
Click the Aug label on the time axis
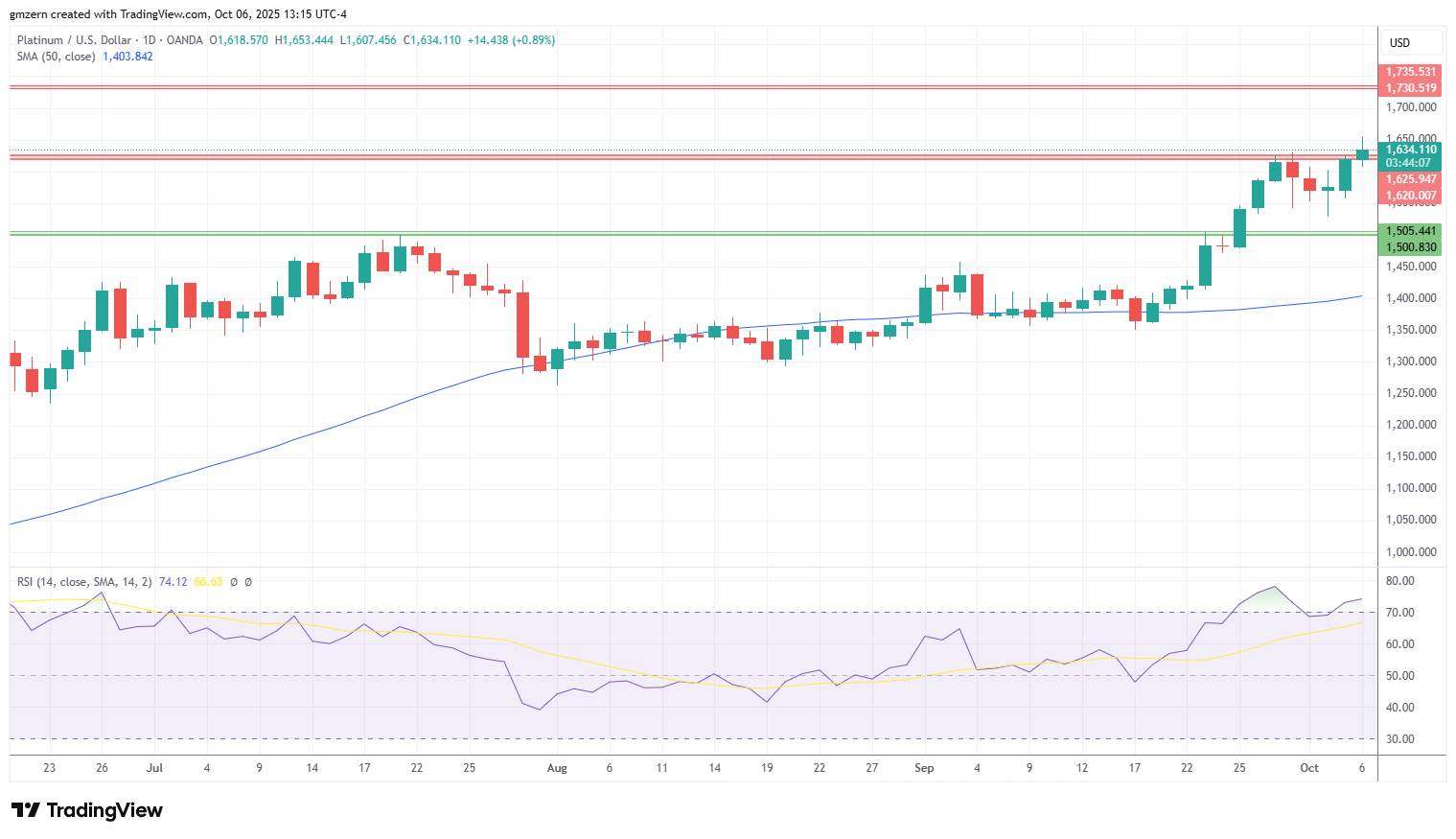[x=557, y=768]
